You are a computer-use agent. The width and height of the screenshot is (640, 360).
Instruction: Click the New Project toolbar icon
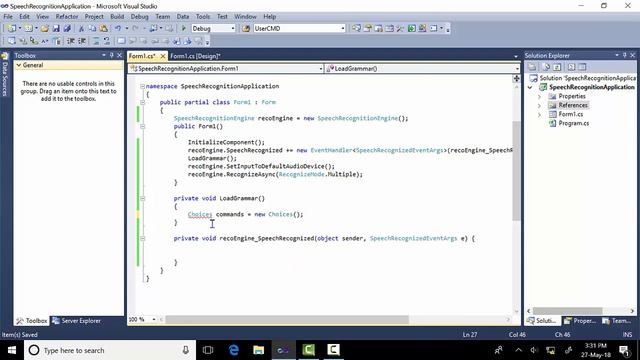click(x=12, y=29)
